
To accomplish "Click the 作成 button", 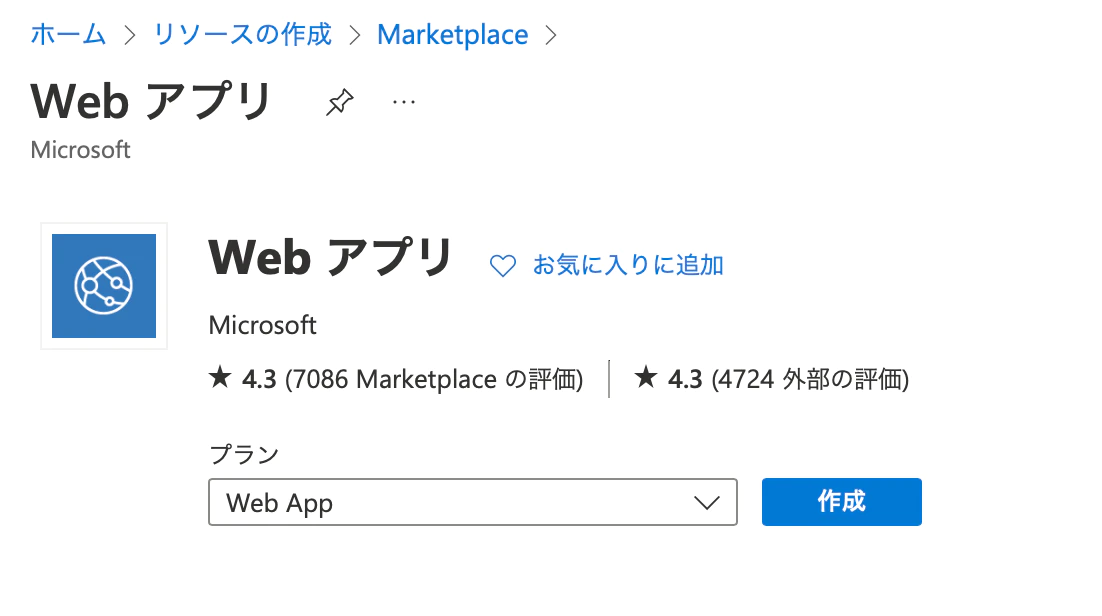I will click(x=842, y=502).
